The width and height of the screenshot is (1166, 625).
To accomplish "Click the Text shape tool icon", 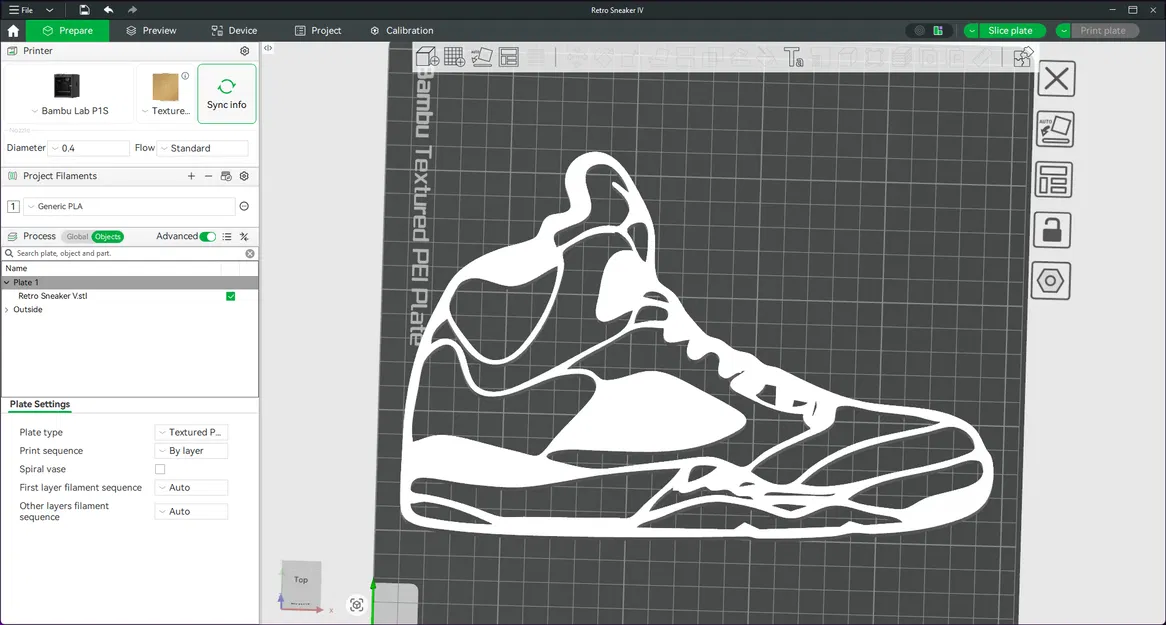I will point(794,57).
